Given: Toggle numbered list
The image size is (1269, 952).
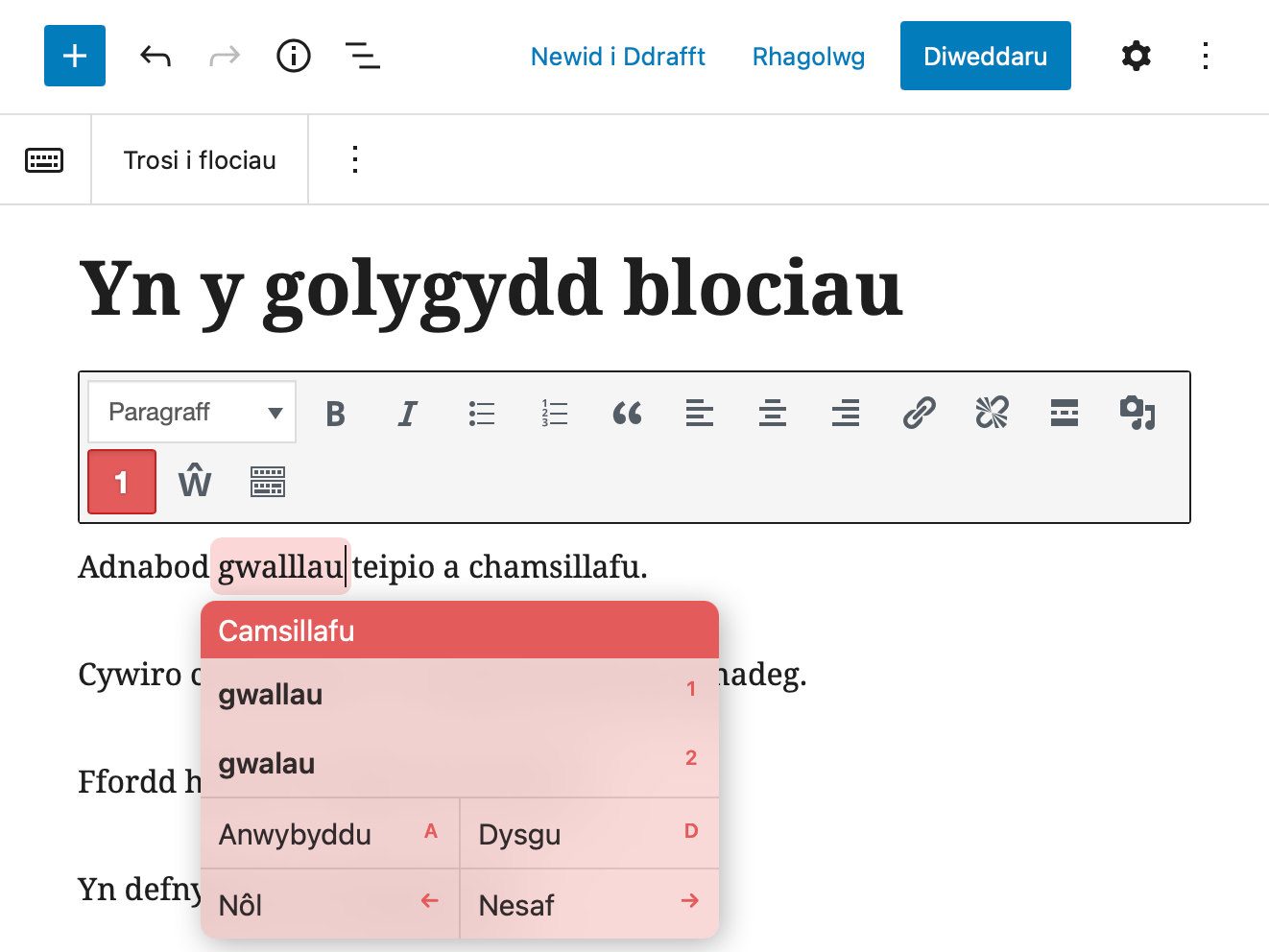Looking at the screenshot, I should click(x=554, y=414).
